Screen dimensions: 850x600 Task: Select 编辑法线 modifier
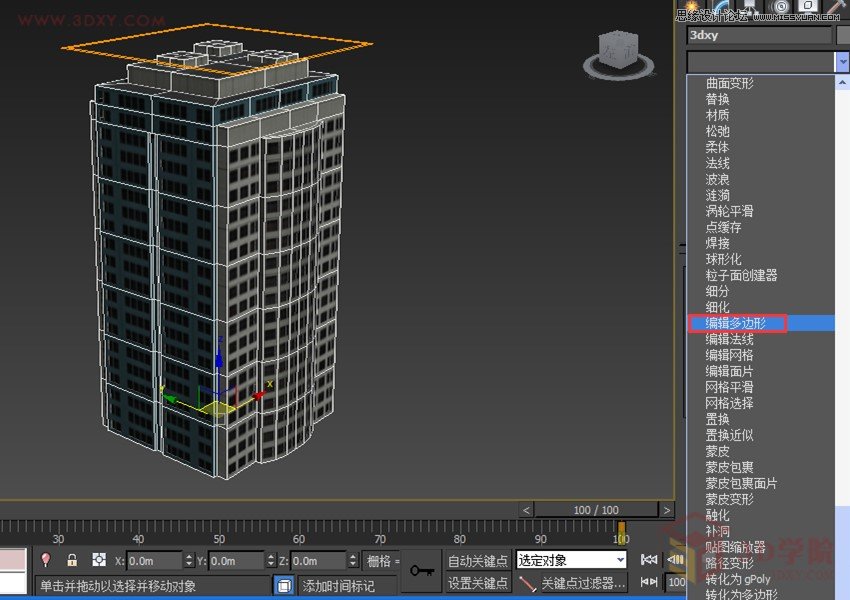(x=729, y=339)
